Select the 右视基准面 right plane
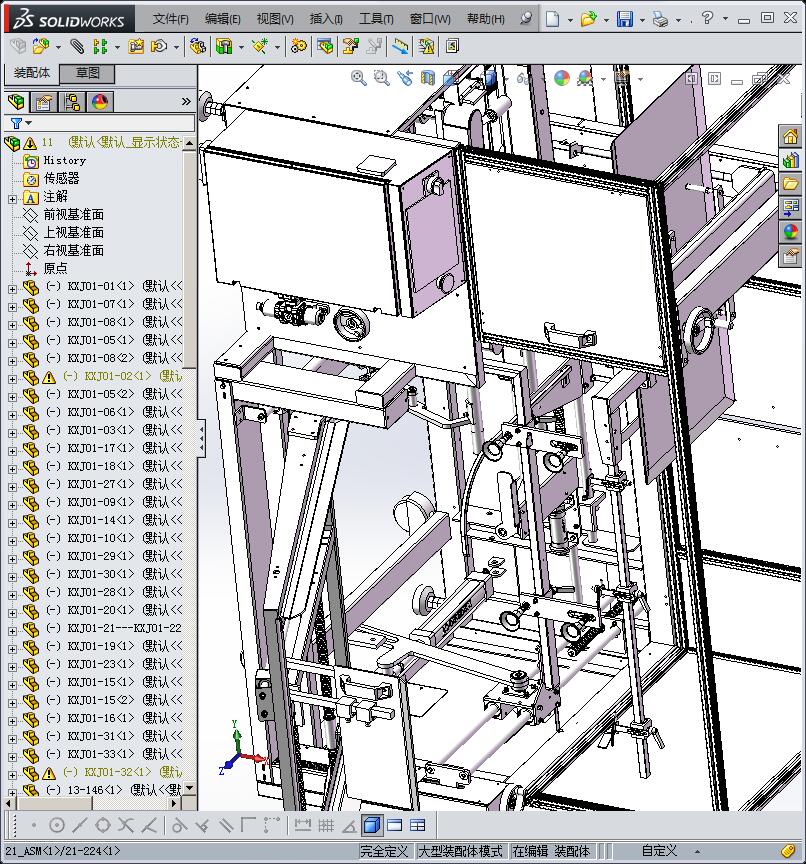Screen dimensions: 806x864 click(74, 251)
